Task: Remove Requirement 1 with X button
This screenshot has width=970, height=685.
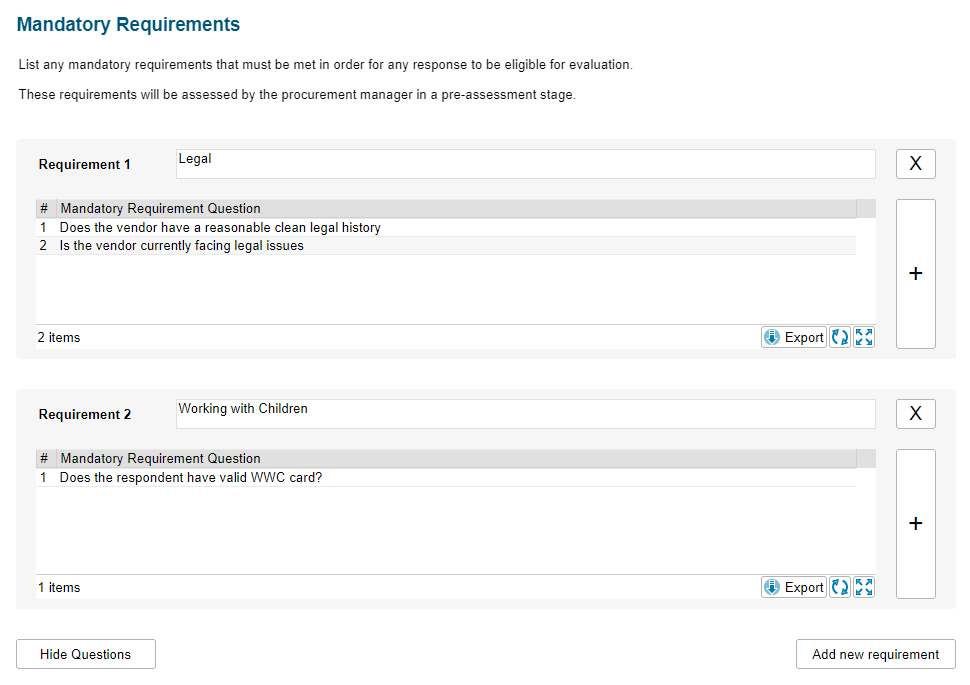Action: [916, 164]
